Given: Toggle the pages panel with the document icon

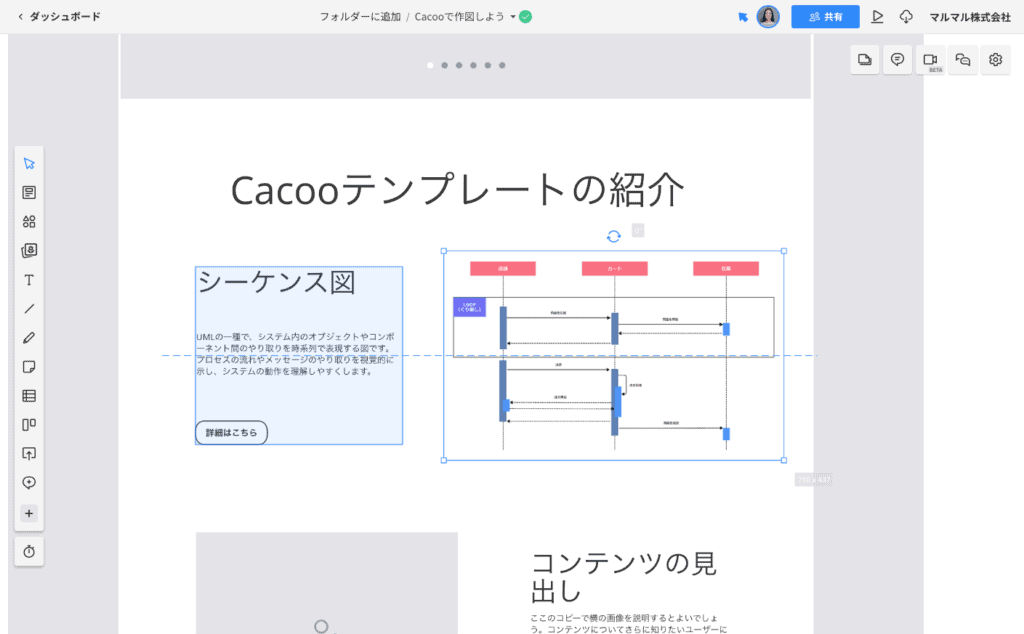Looking at the screenshot, I should point(864,59).
